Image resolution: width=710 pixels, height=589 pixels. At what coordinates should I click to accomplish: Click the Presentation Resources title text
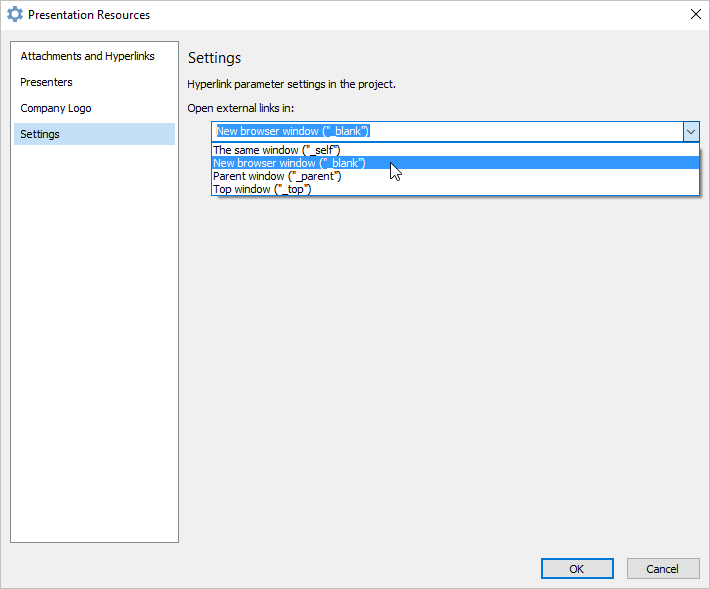[89, 15]
